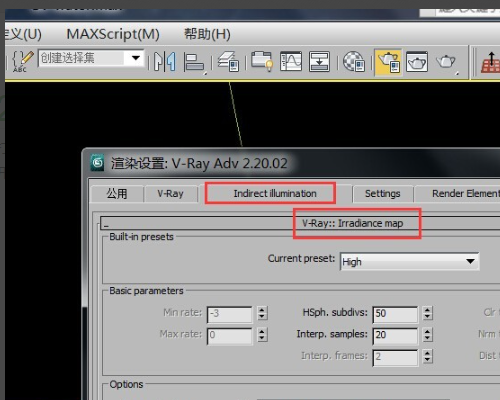Screen dimensions: 500x400
Task: Switch to the Indirect illumination tab
Action: tap(275, 193)
